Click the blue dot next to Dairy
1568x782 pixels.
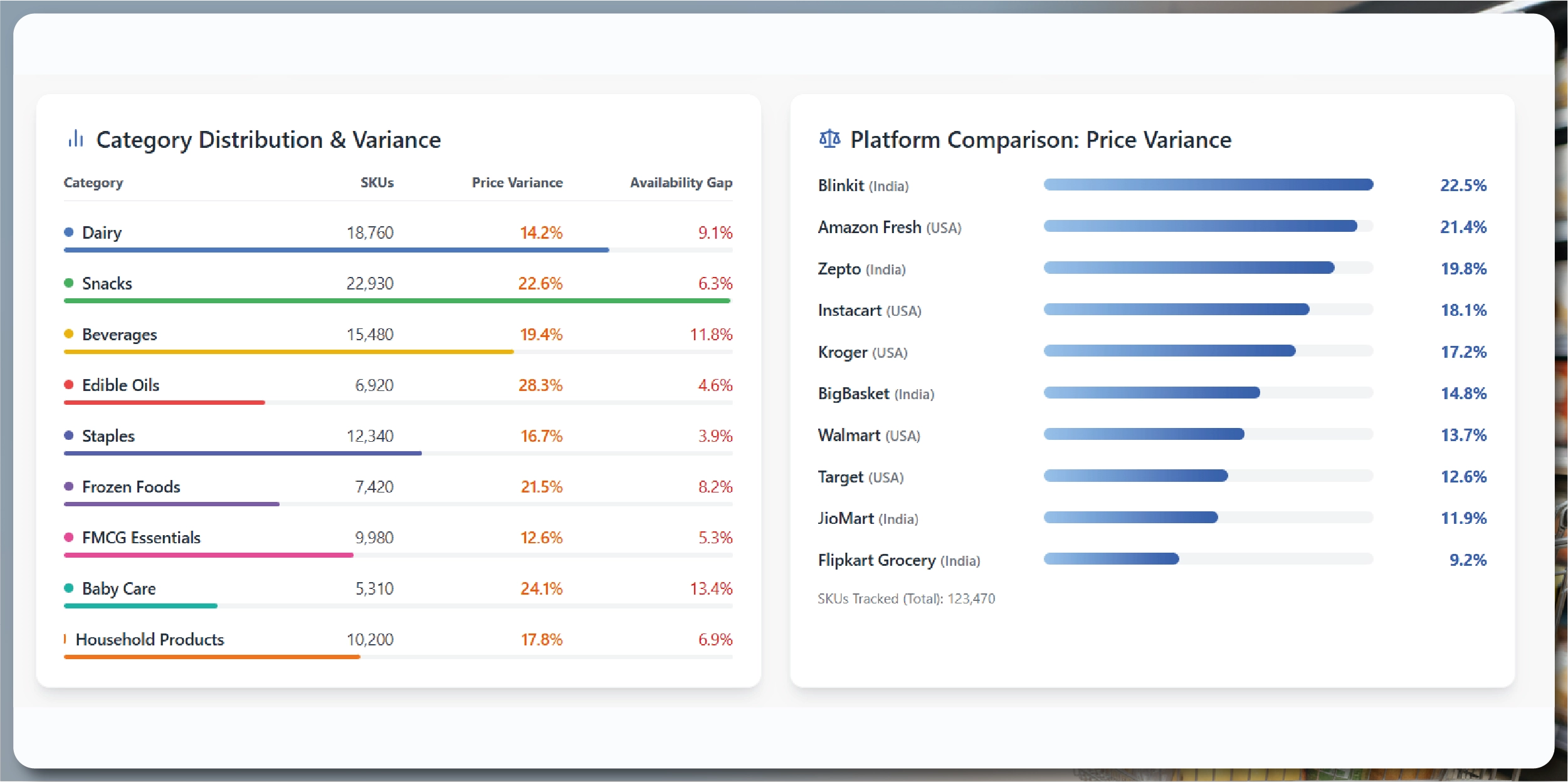[69, 232]
